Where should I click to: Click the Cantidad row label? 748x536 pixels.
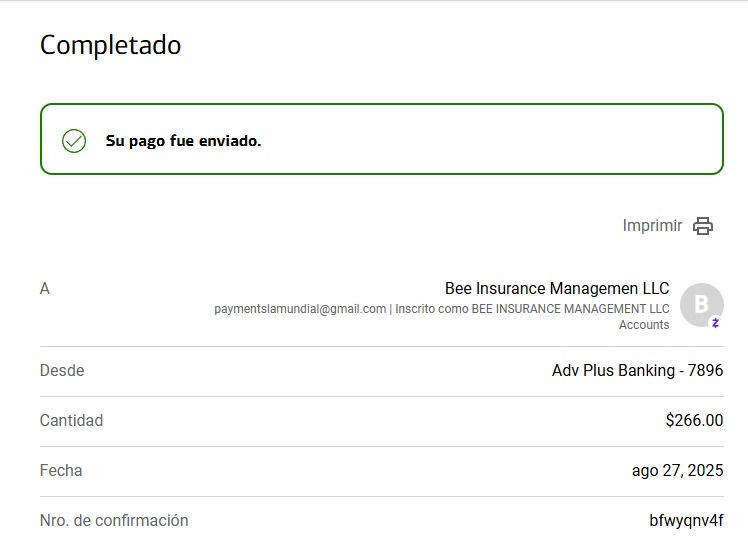point(71,421)
